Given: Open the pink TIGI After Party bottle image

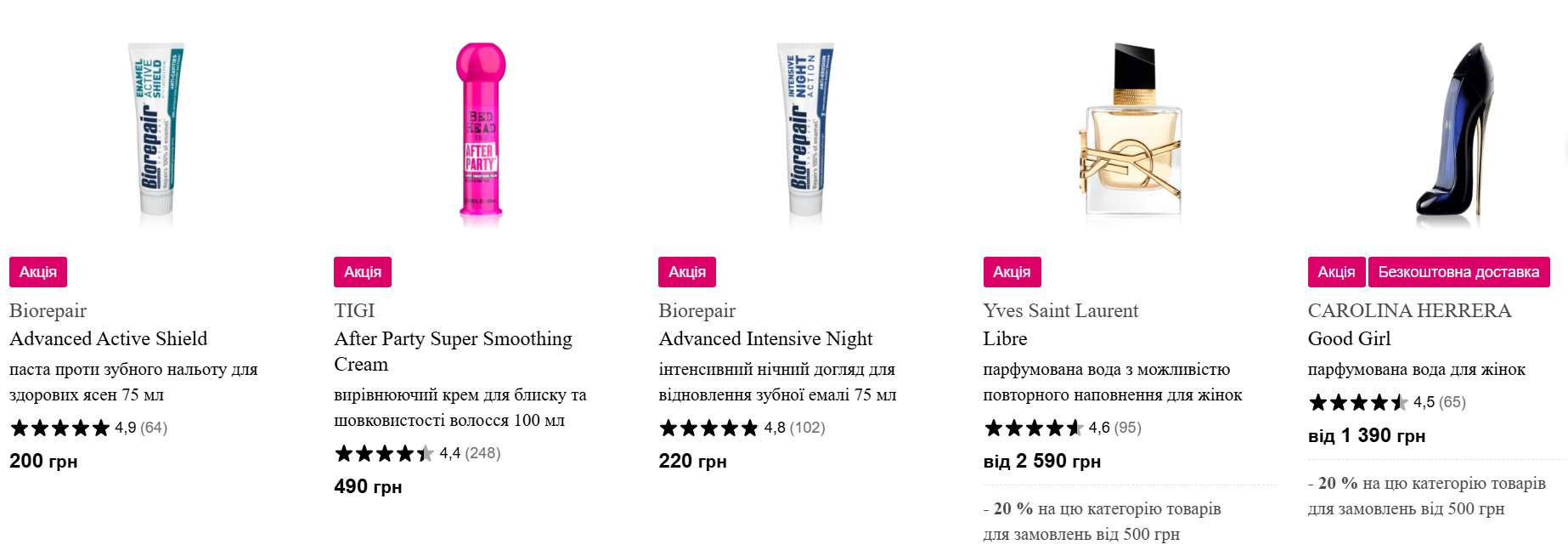Looking at the screenshot, I should point(481,134).
